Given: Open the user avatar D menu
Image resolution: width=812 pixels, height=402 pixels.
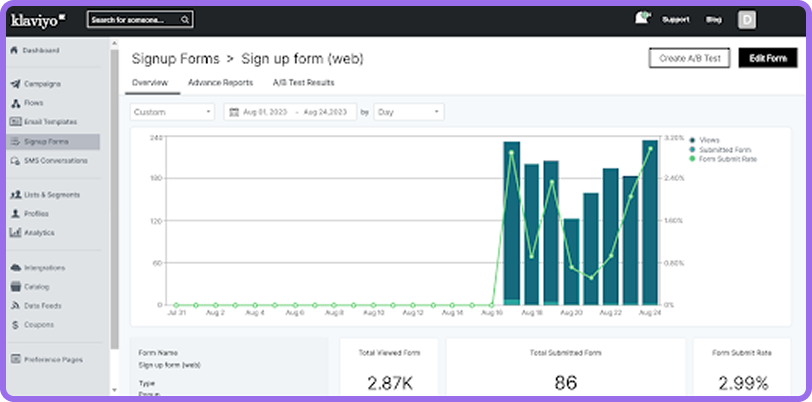Looking at the screenshot, I should coord(747,20).
